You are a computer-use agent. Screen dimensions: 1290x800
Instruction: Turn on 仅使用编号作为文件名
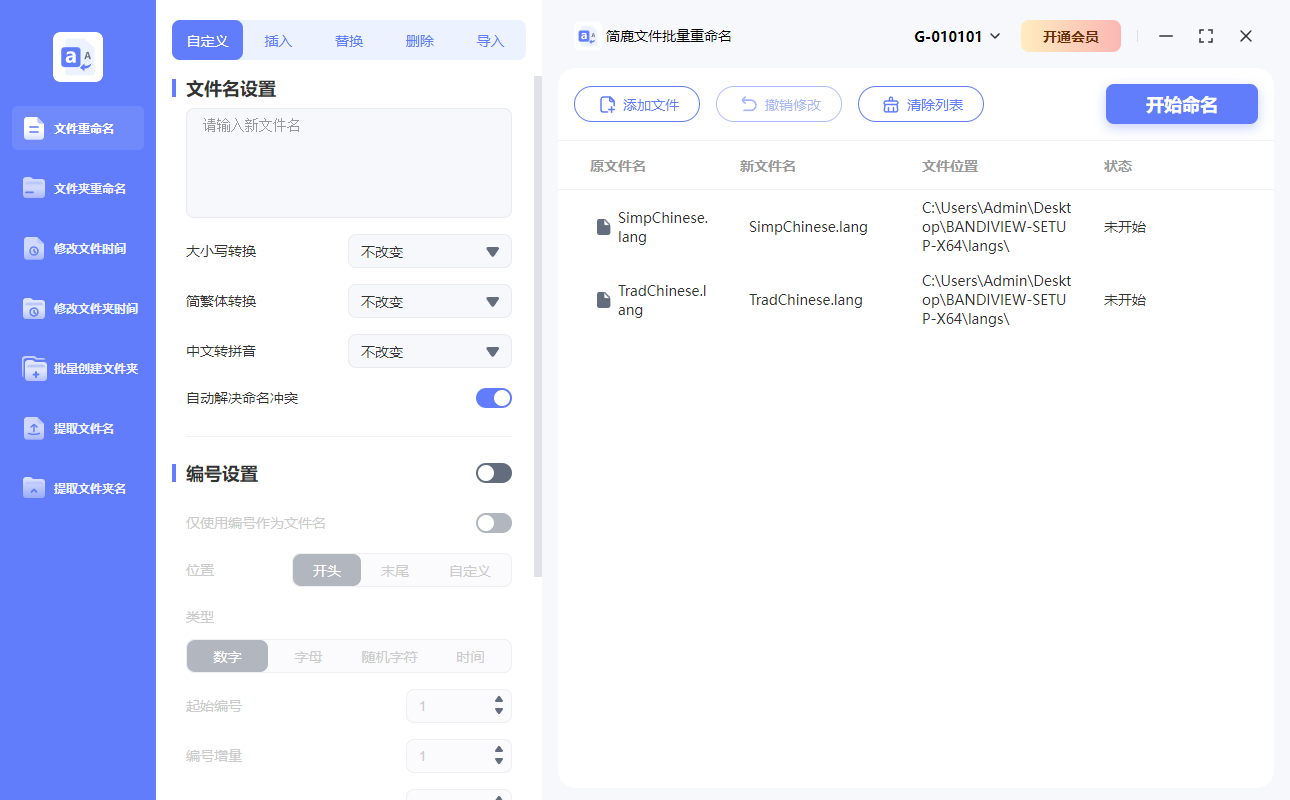coord(493,522)
